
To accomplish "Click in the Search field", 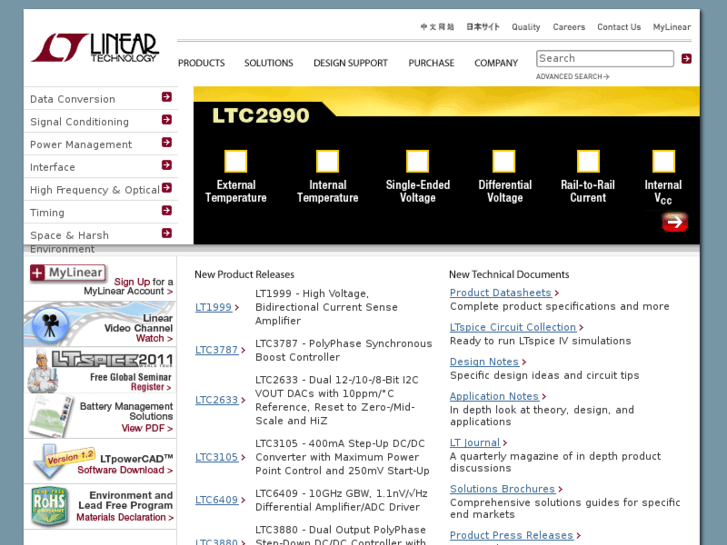I will (605, 58).
